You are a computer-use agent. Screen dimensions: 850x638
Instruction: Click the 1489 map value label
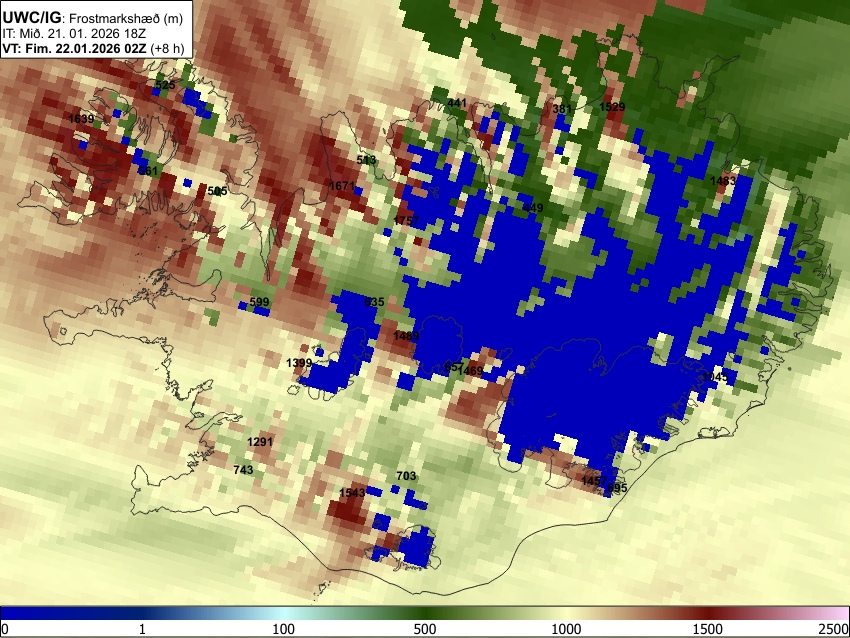(406, 336)
